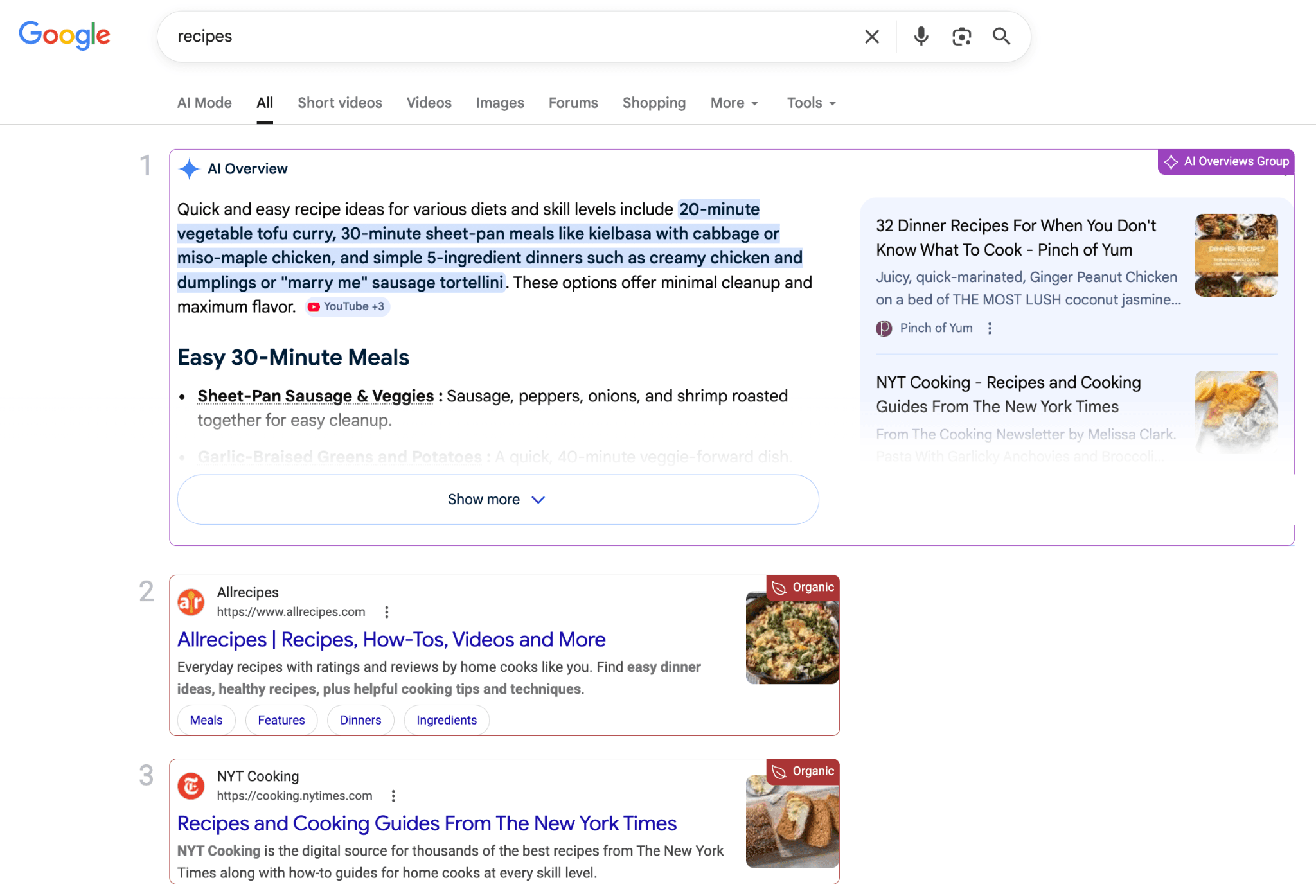Image resolution: width=1316 pixels, height=896 pixels.
Task: Open the More filters dropdown
Action: coord(733,103)
